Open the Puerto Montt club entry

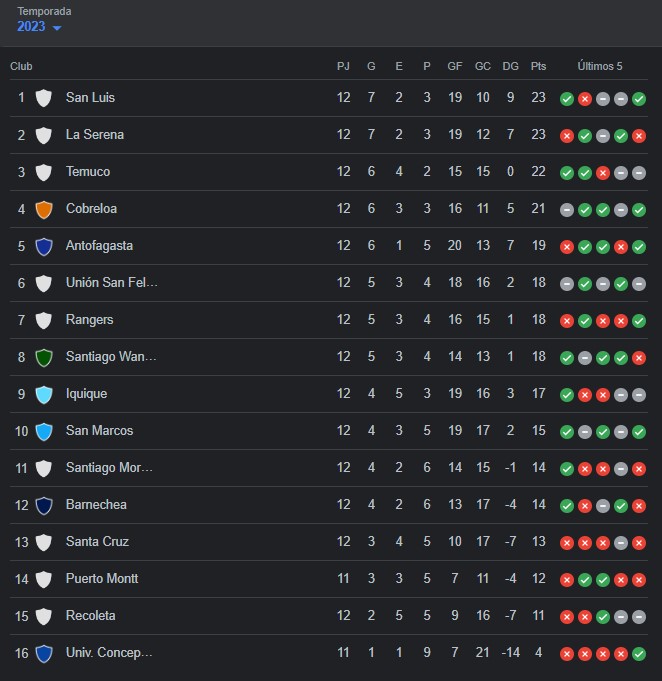(x=102, y=579)
